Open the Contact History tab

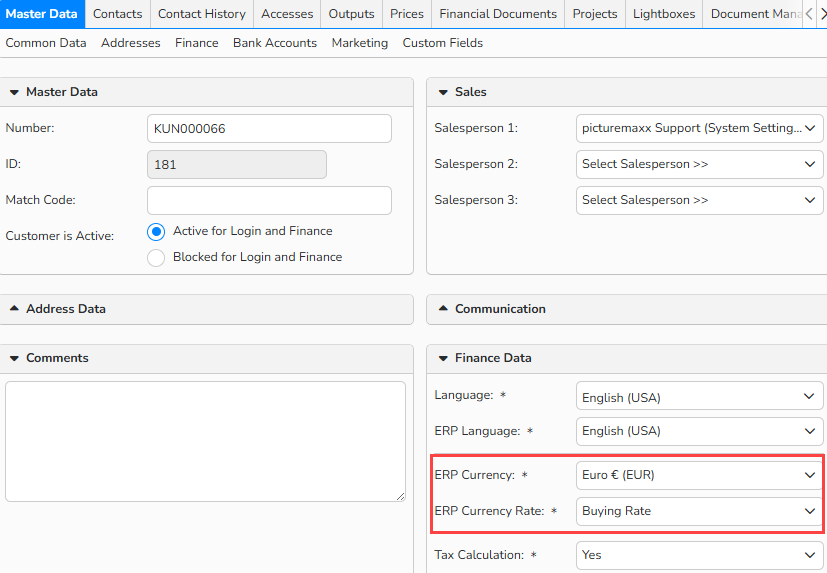(202, 14)
